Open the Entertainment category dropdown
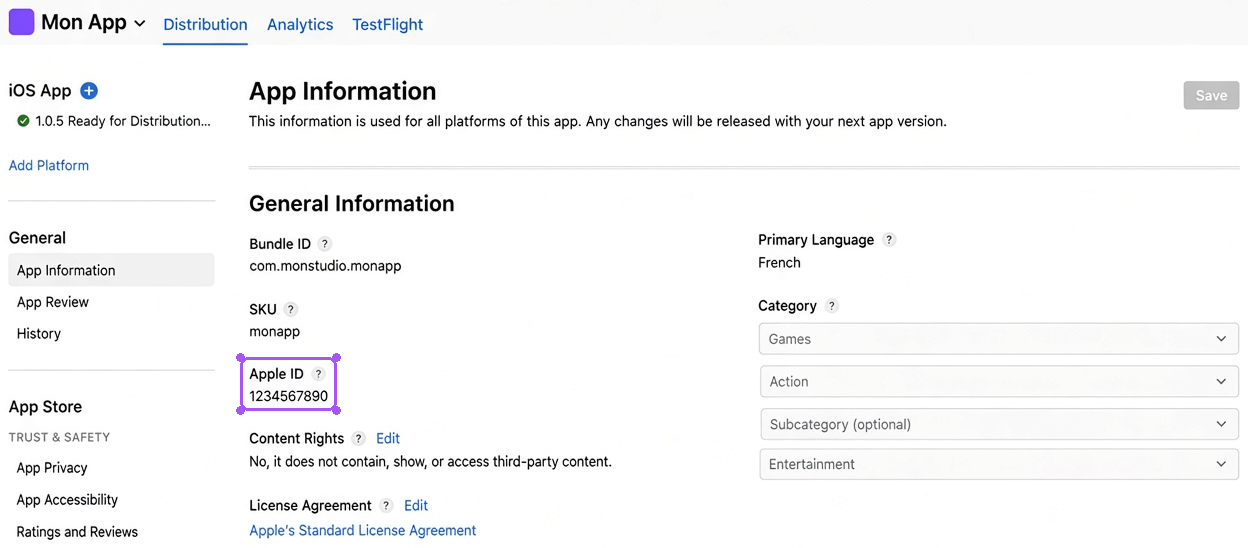Image resolution: width=1248 pixels, height=548 pixels. [x=999, y=464]
